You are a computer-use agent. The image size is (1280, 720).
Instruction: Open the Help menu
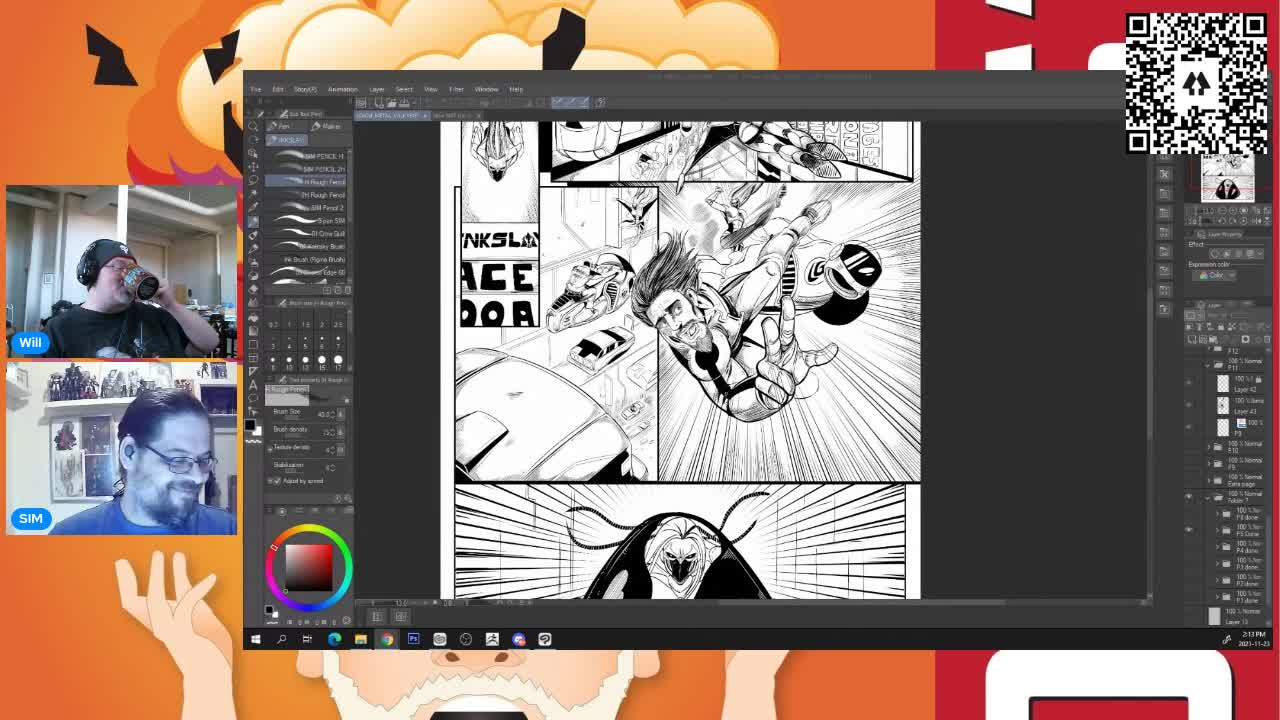click(516, 89)
